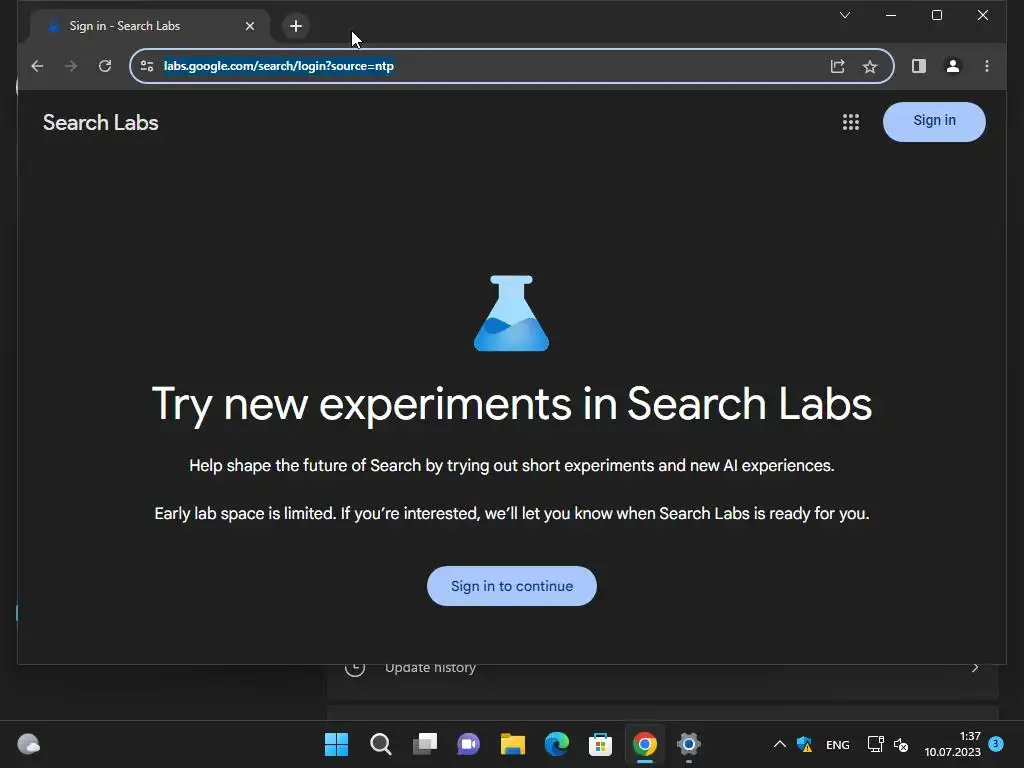Screen dimensions: 1024x768
Task: Close the Sign in - Search Labs tab
Action: pyautogui.click(x=250, y=26)
